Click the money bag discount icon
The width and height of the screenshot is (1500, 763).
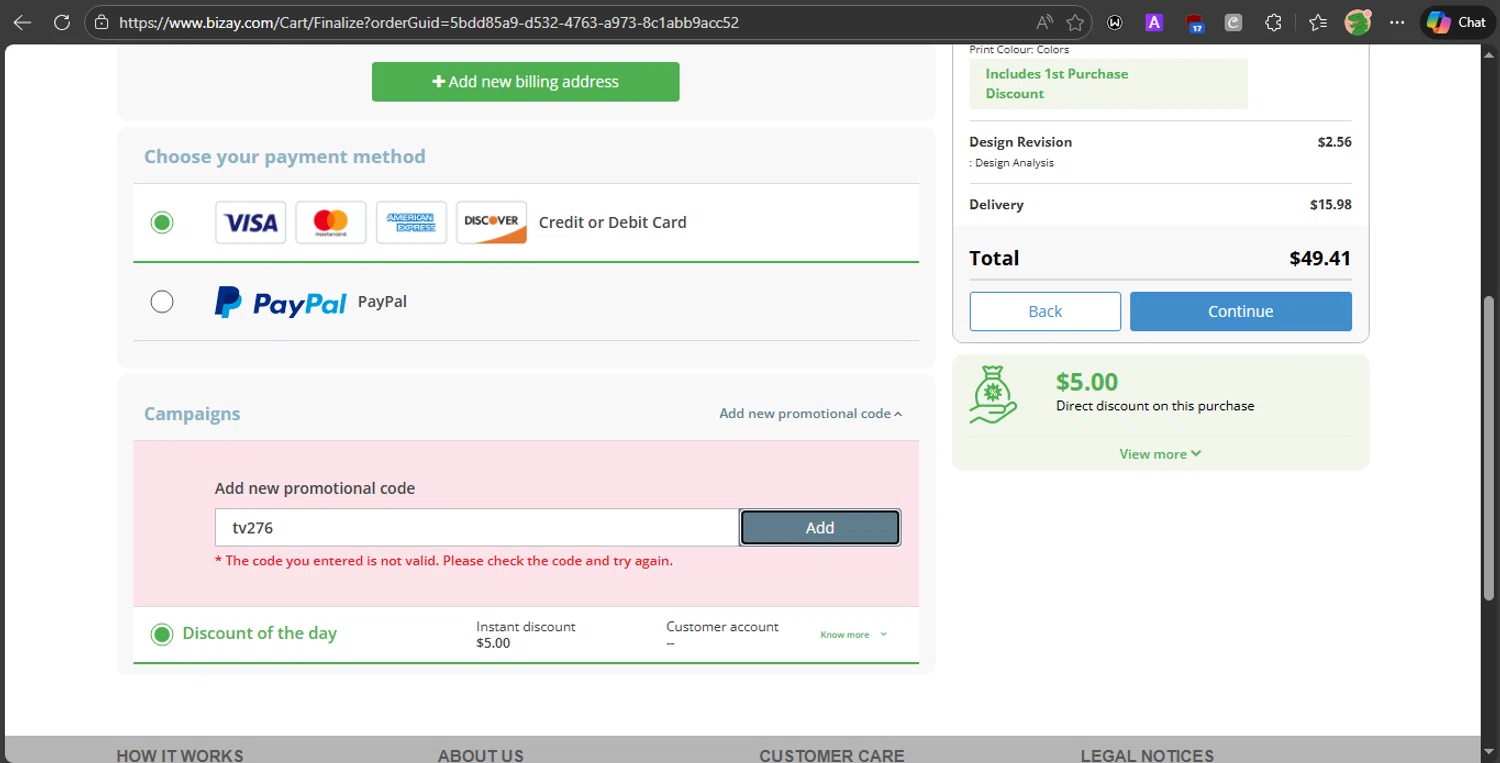[993, 394]
